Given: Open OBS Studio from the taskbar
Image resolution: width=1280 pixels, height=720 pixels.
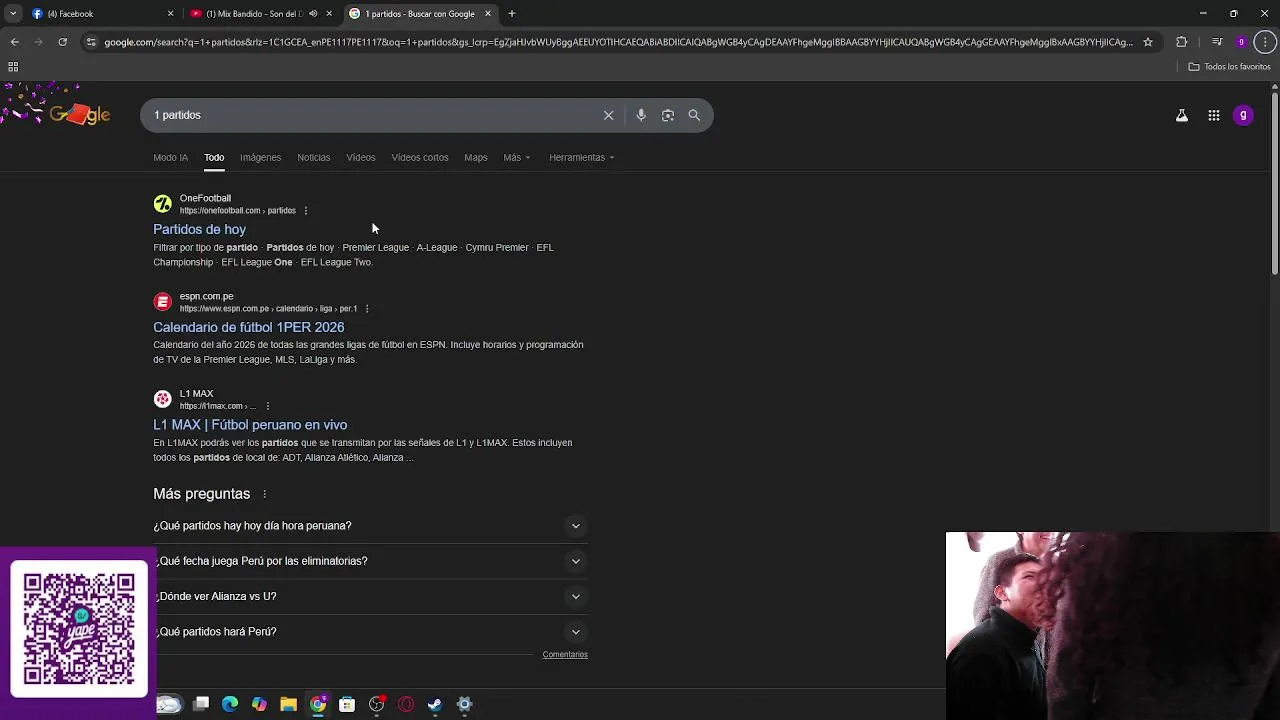Looking at the screenshot, I should coord(376,704).
